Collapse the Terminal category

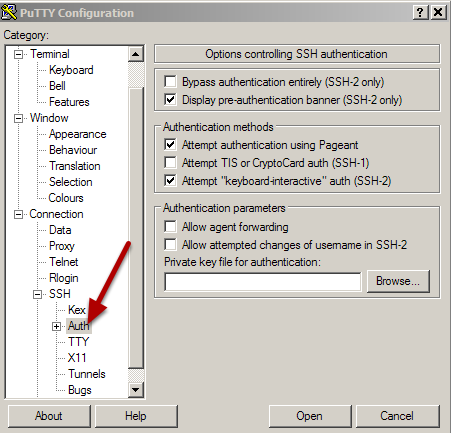coord(18,54)
